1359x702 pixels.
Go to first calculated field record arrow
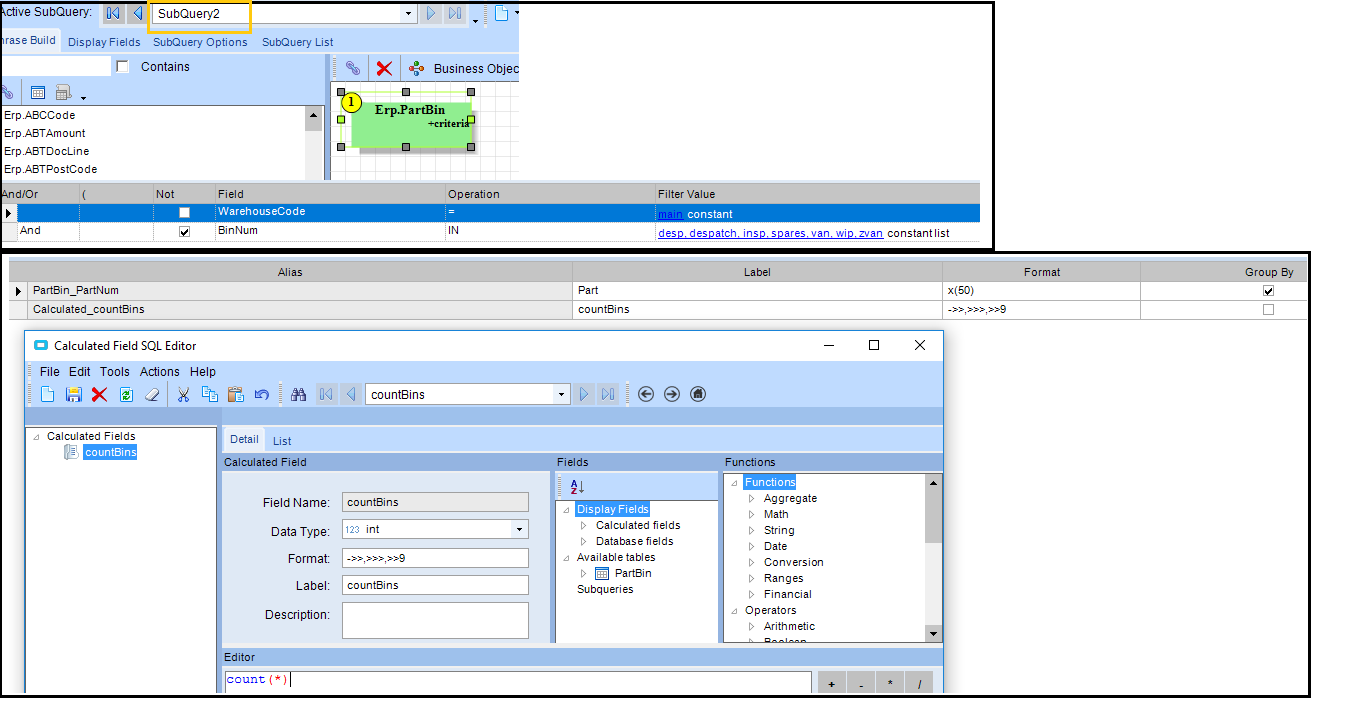coord(326,394)
